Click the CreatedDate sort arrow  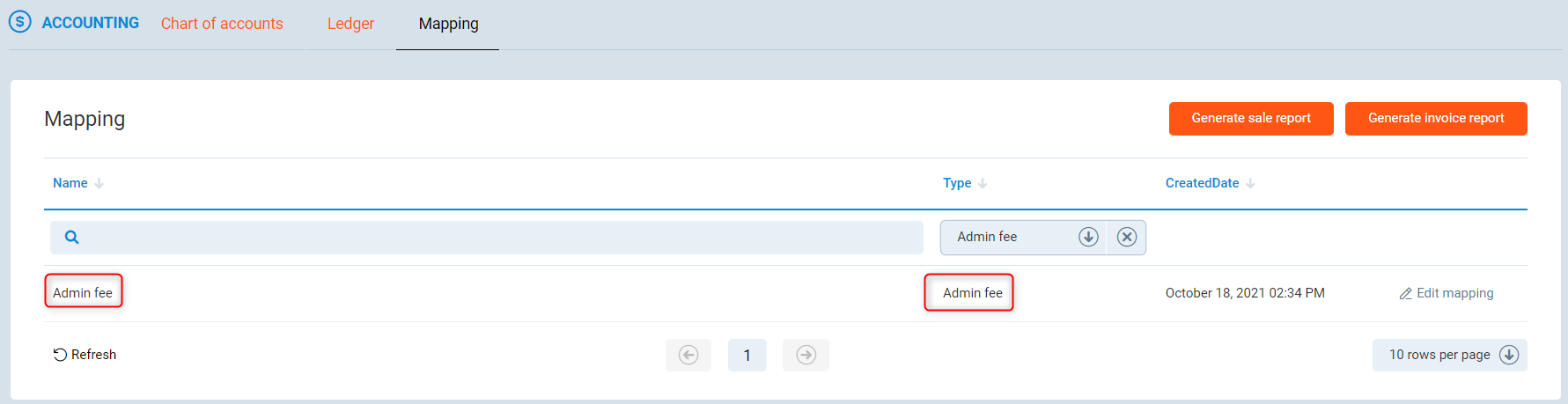click(1250, 183)
